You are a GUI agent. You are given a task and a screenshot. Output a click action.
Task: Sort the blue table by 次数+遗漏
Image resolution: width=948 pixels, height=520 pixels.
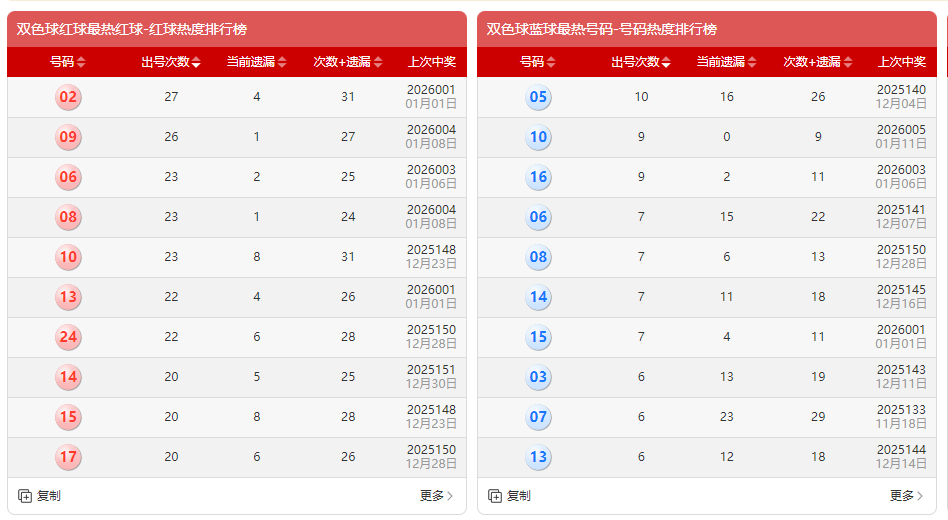(818, 62)
